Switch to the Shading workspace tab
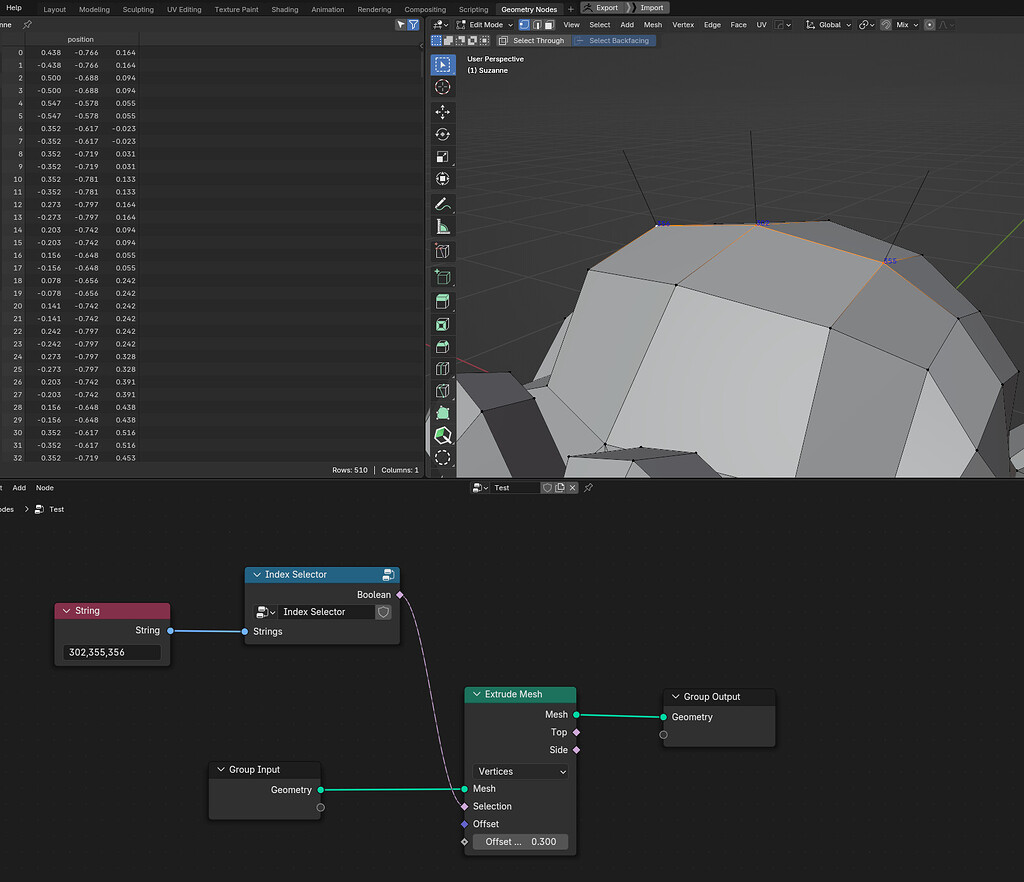The height and width of the screenshot is (882, 1024). 285,9
